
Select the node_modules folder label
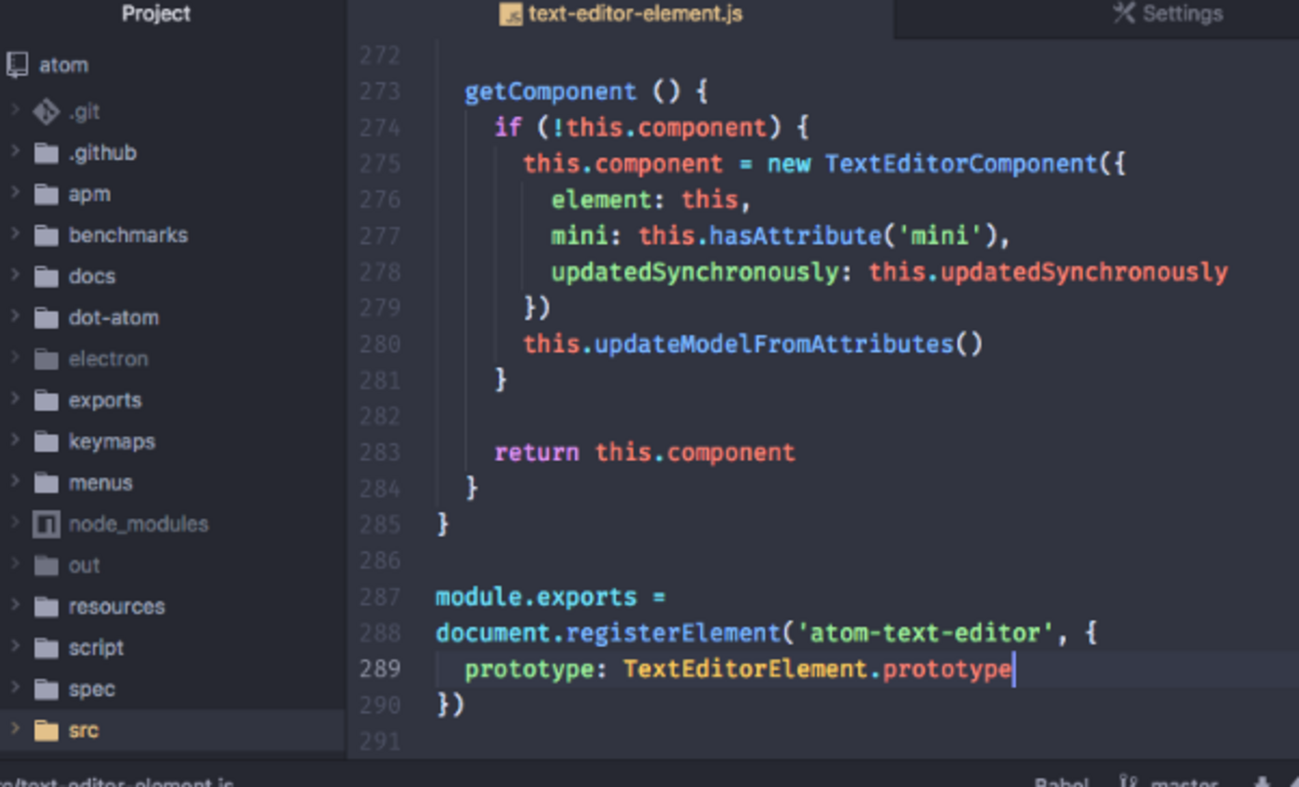(139, 524)
